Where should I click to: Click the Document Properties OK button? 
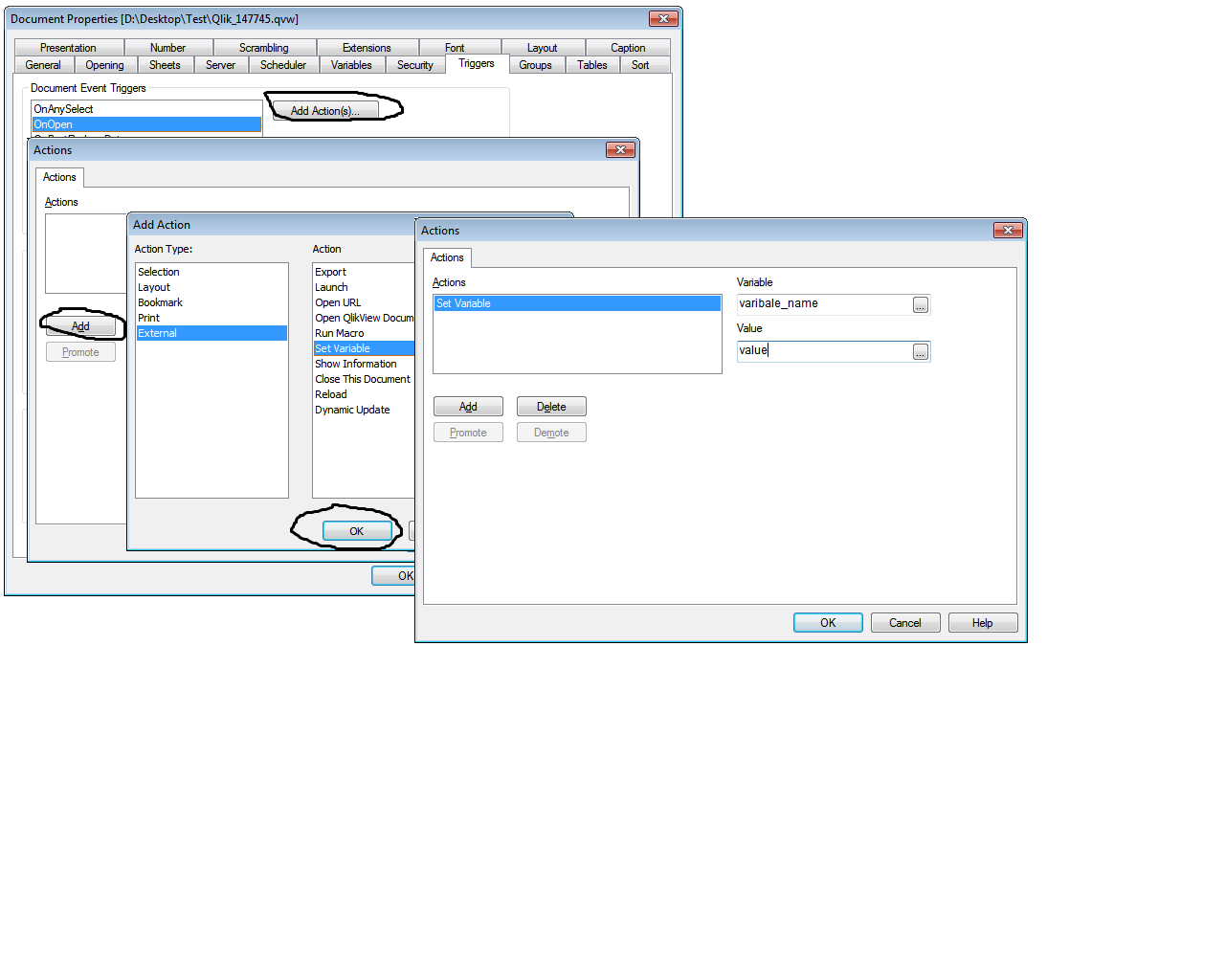[x=394, y=575]
